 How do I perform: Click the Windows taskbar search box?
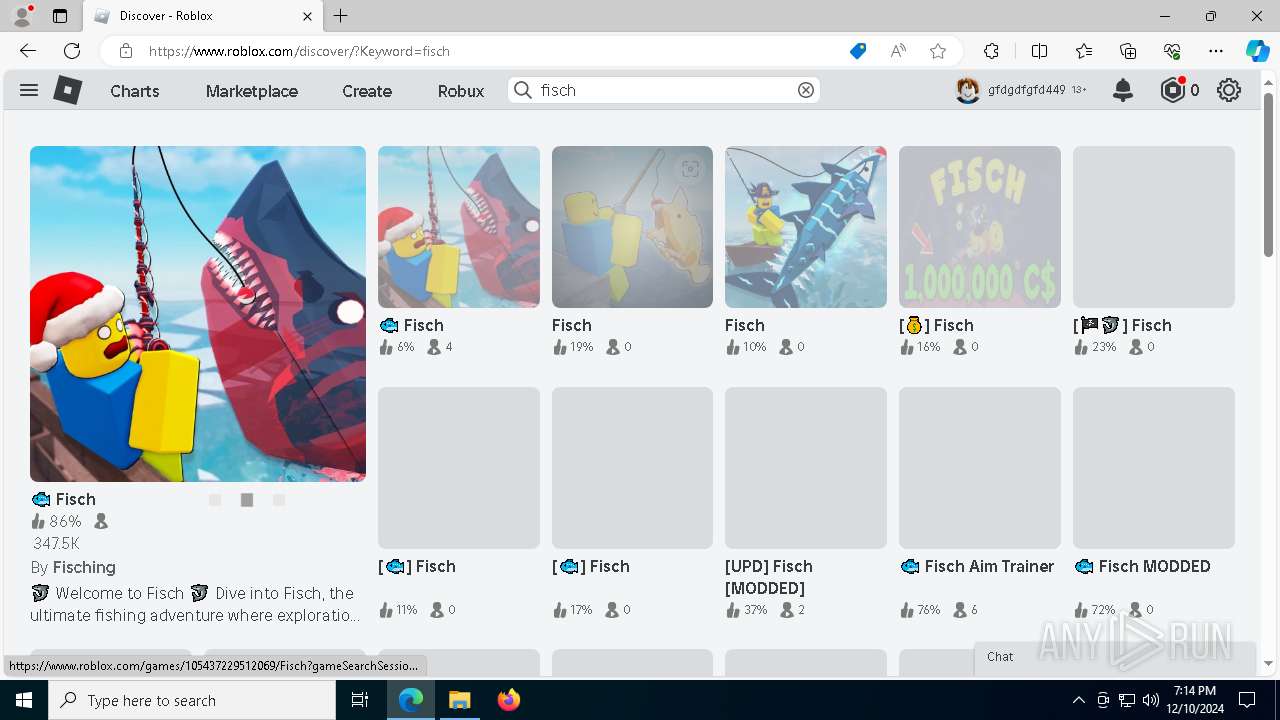192,700
